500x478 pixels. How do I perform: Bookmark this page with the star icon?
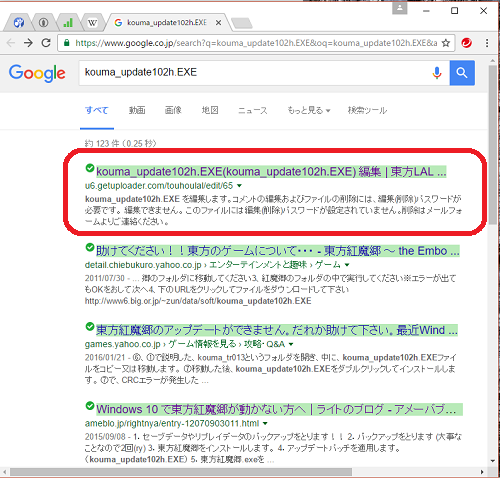[446, 43]
